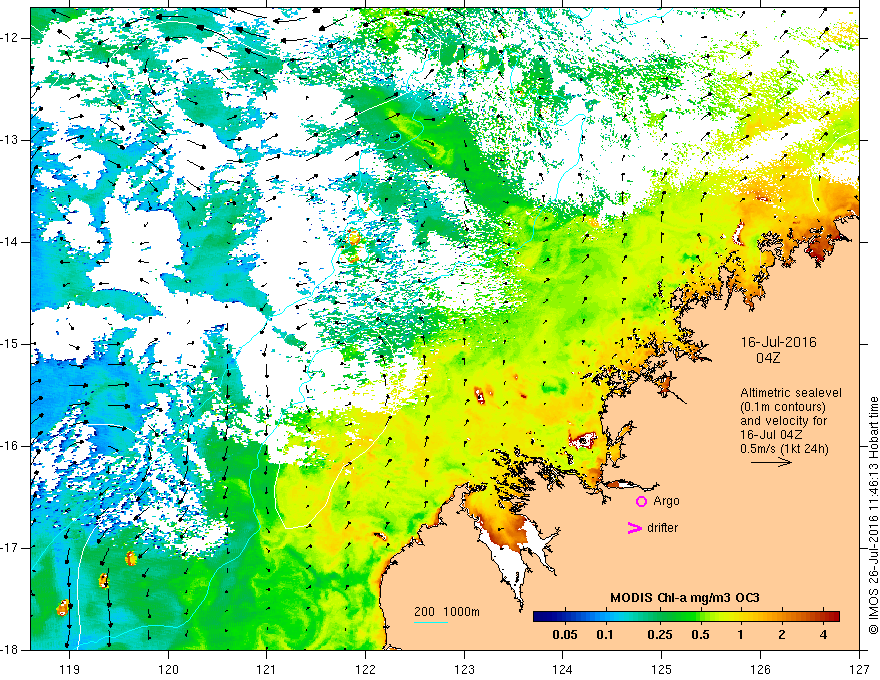880x680 pixels.
Task: Click the magenta Argo circle legend symbol
Action: (x=641, y=501)
